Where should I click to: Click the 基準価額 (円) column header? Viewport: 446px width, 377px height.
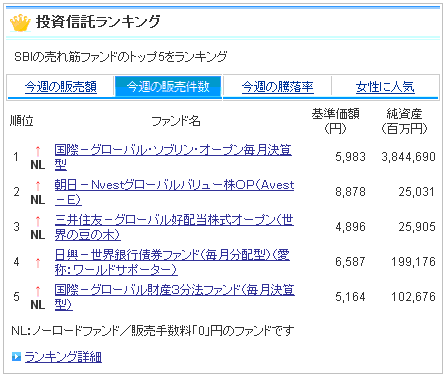point(336,121)
